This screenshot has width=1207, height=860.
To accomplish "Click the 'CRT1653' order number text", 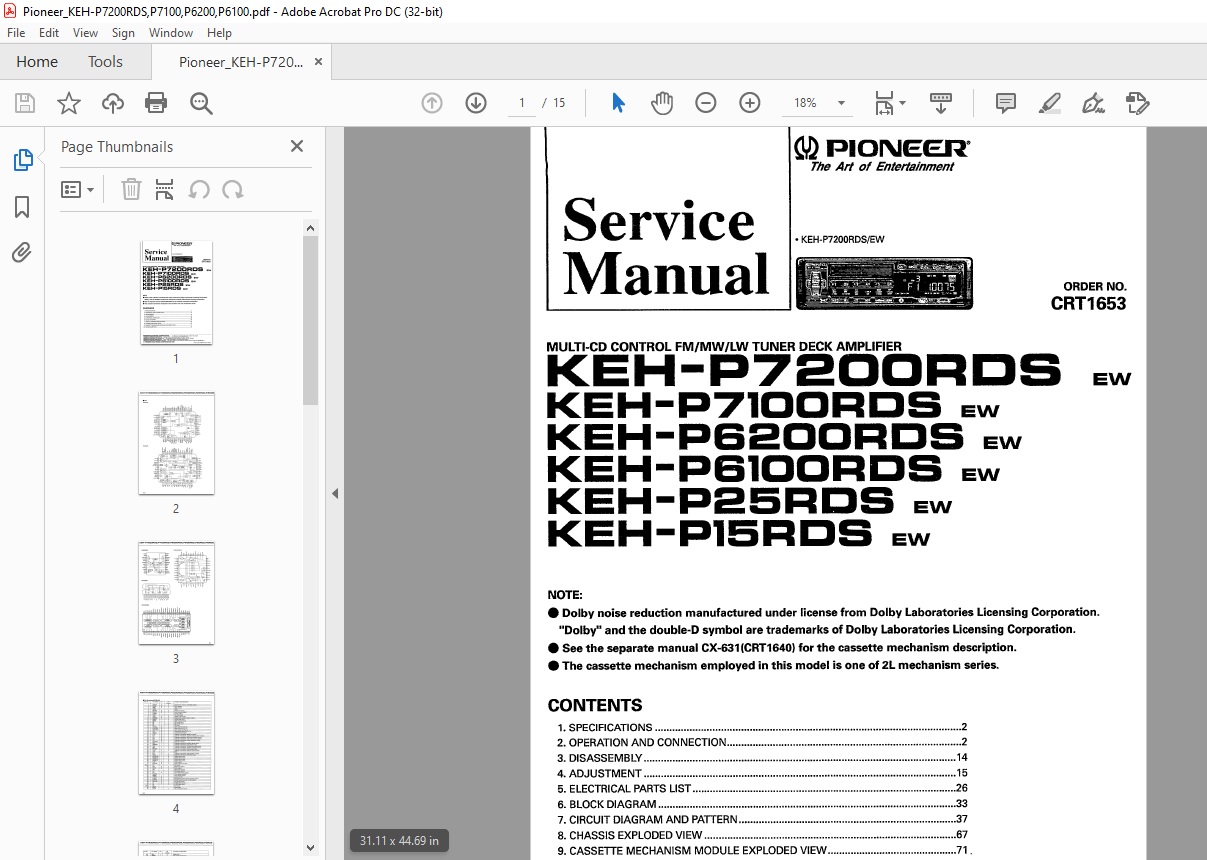I will [x=1088, y=303].
